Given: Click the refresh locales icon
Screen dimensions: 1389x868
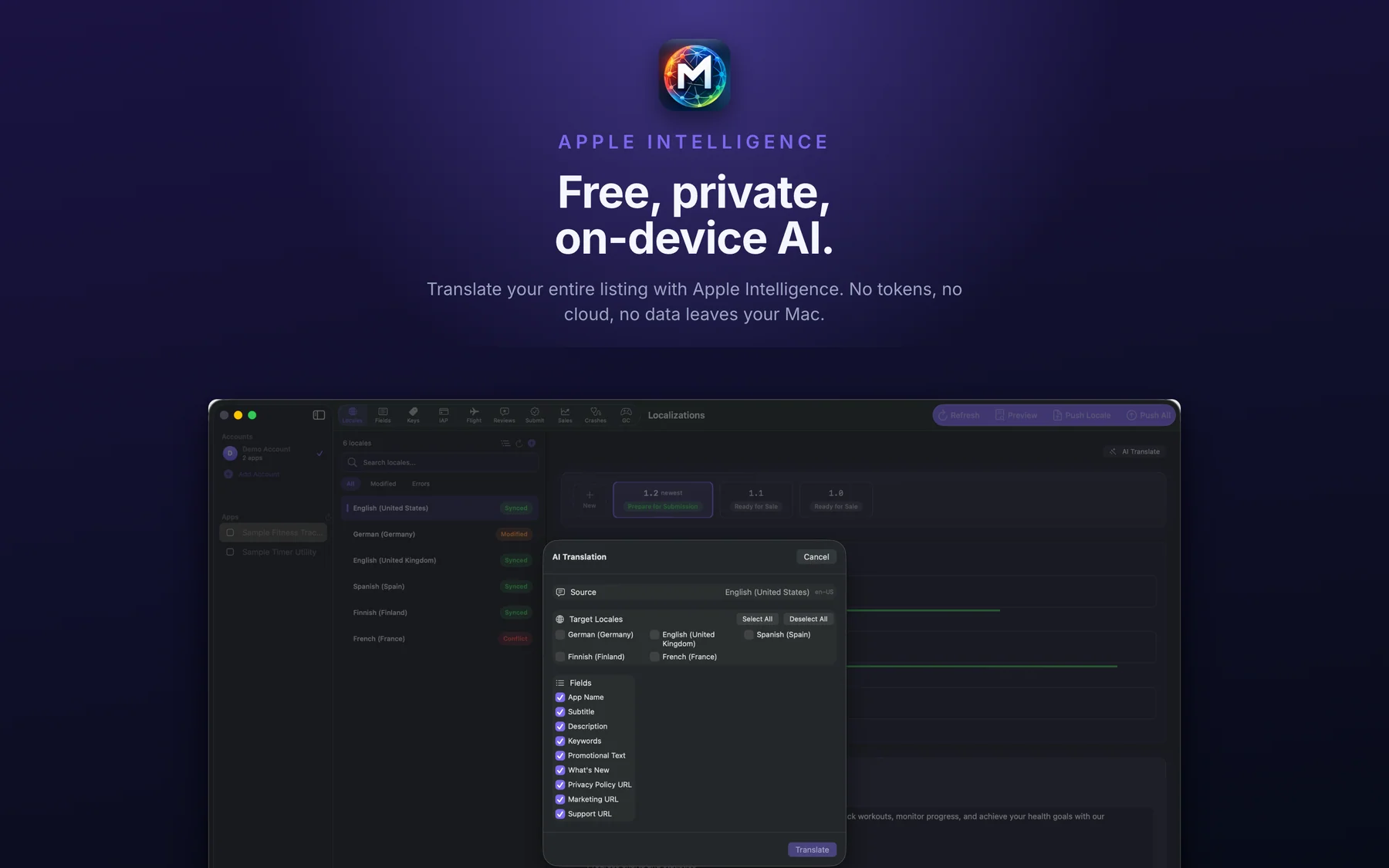Looking at the screenshot, I should pos(519,443).
